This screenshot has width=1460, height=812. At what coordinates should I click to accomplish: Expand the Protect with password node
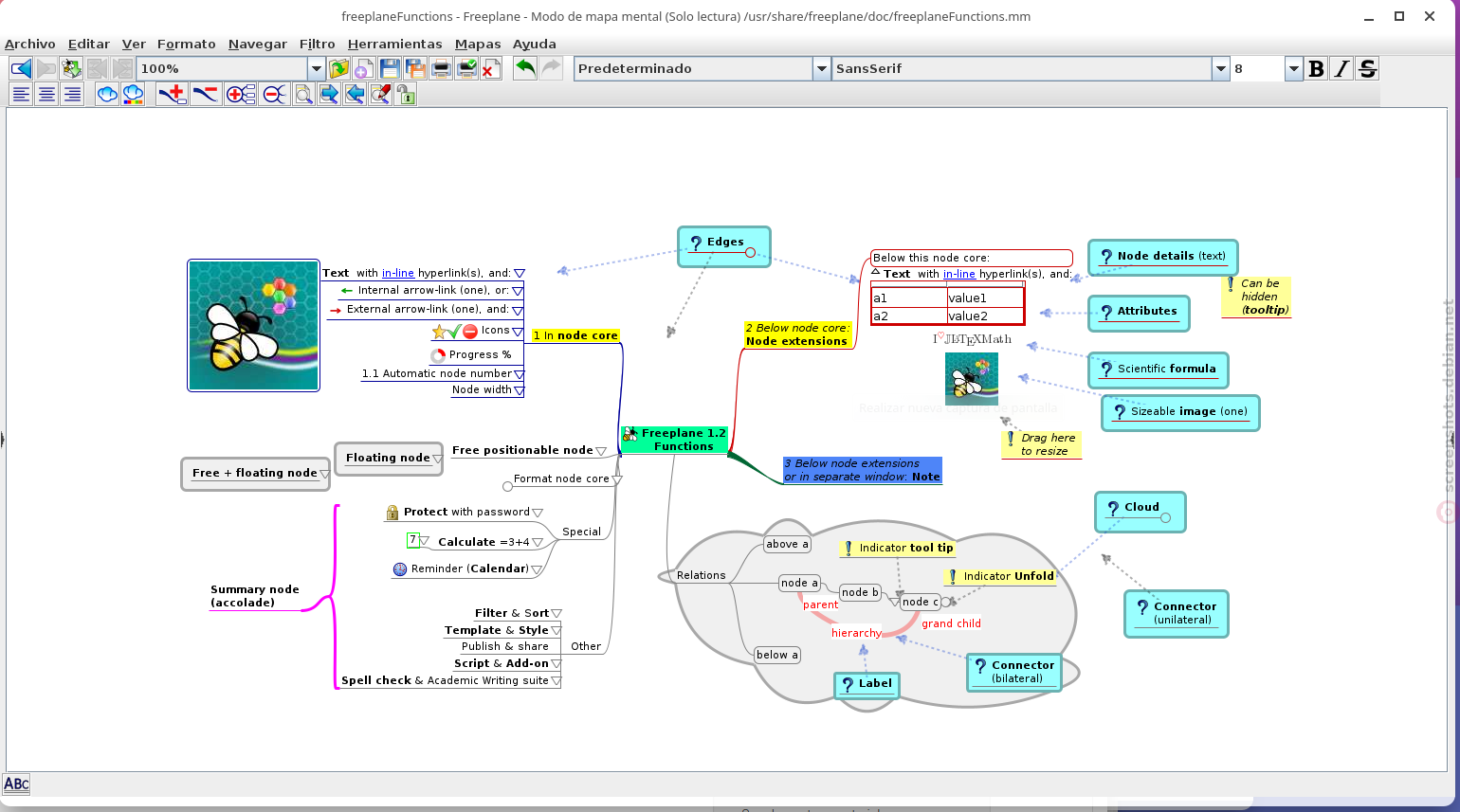coord(538,513)
